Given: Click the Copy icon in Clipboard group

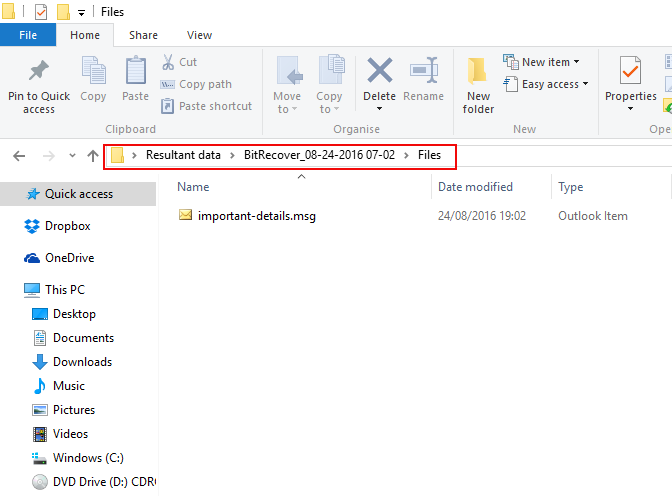Looking at the screenshot, I should pyautogui.click(x=93, y=74).
